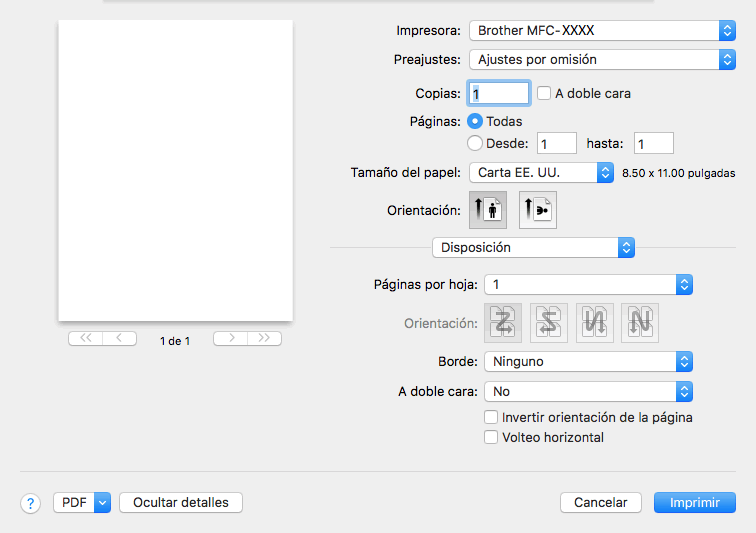Open A doble cara dropdown set to No
This screenshot has height=533, width=756.
click(588, 391)
